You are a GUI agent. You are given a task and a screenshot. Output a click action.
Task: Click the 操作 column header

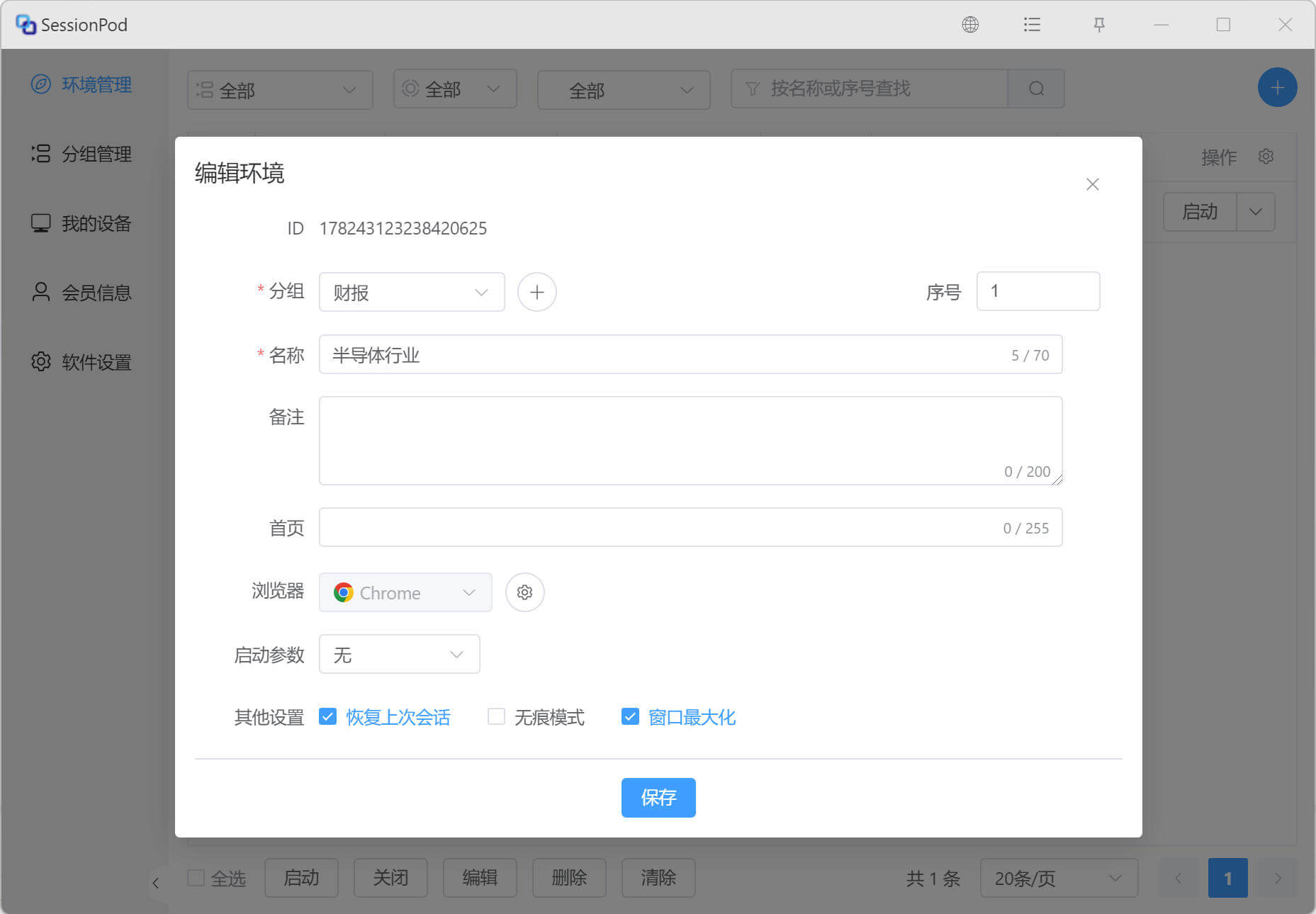pos(1219,157)
